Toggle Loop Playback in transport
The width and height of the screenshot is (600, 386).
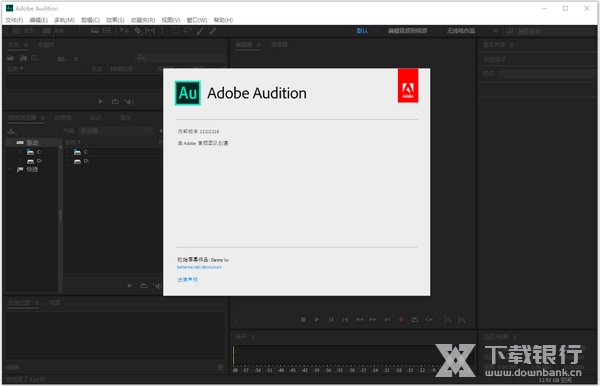point(415,319)
